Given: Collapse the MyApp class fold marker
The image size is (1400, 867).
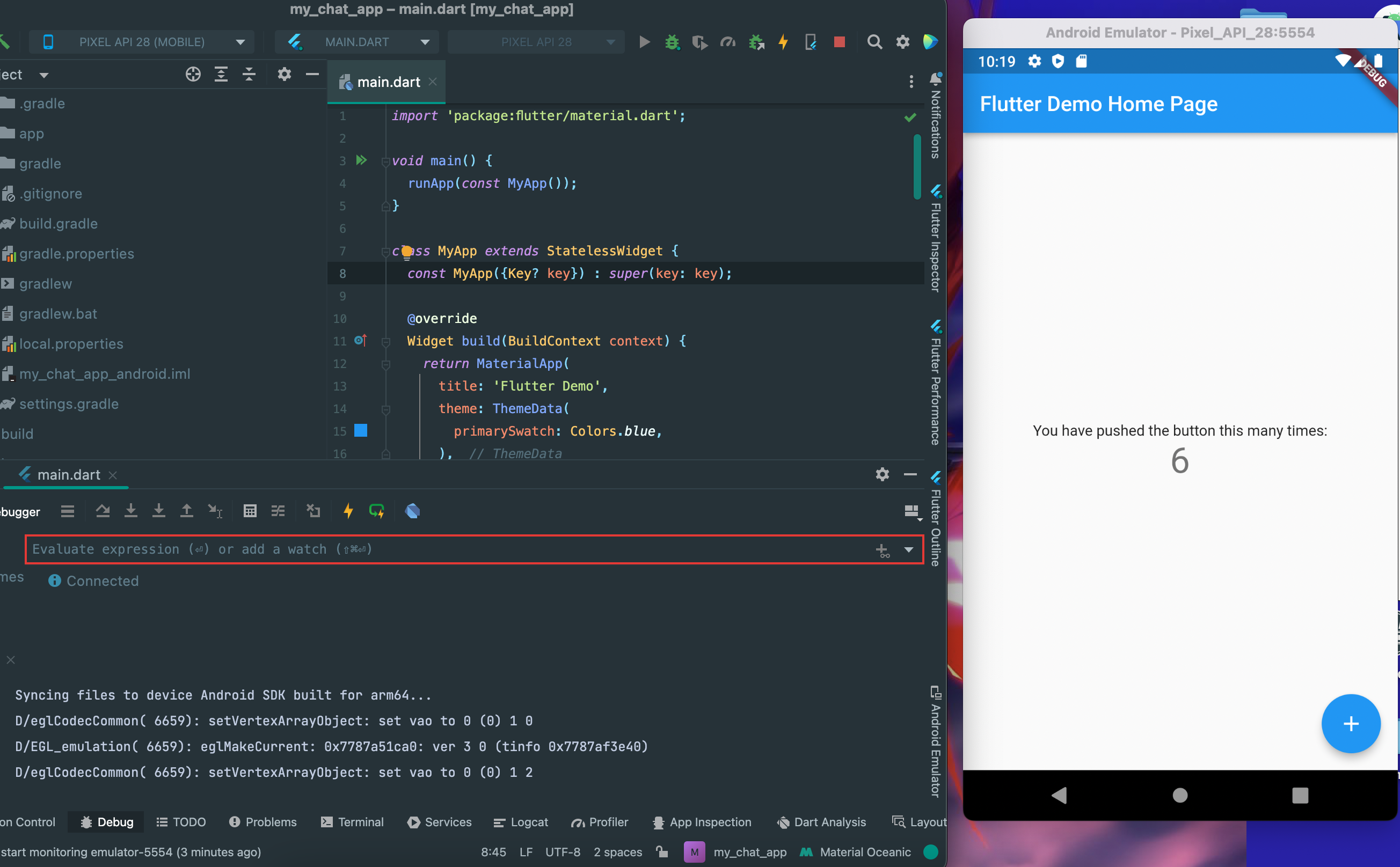Looking at the screenshot, I should click(x=385, y=251).
